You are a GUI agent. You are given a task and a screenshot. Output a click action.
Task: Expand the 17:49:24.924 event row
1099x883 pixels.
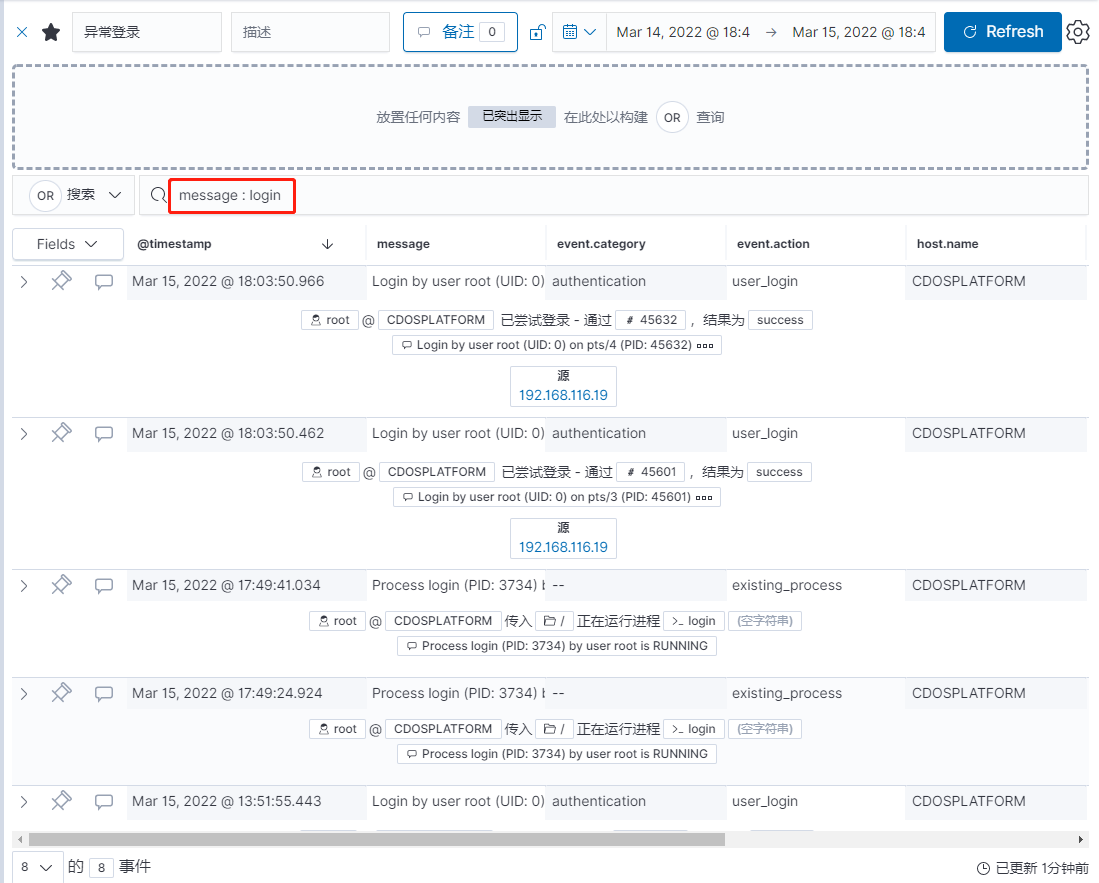(24, 694)
